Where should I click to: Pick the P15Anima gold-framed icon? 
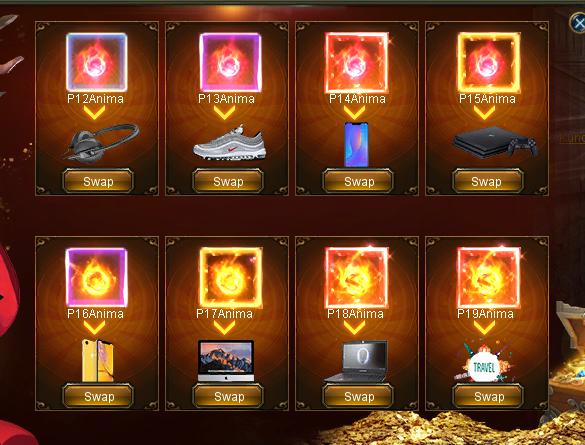[489, 62]
